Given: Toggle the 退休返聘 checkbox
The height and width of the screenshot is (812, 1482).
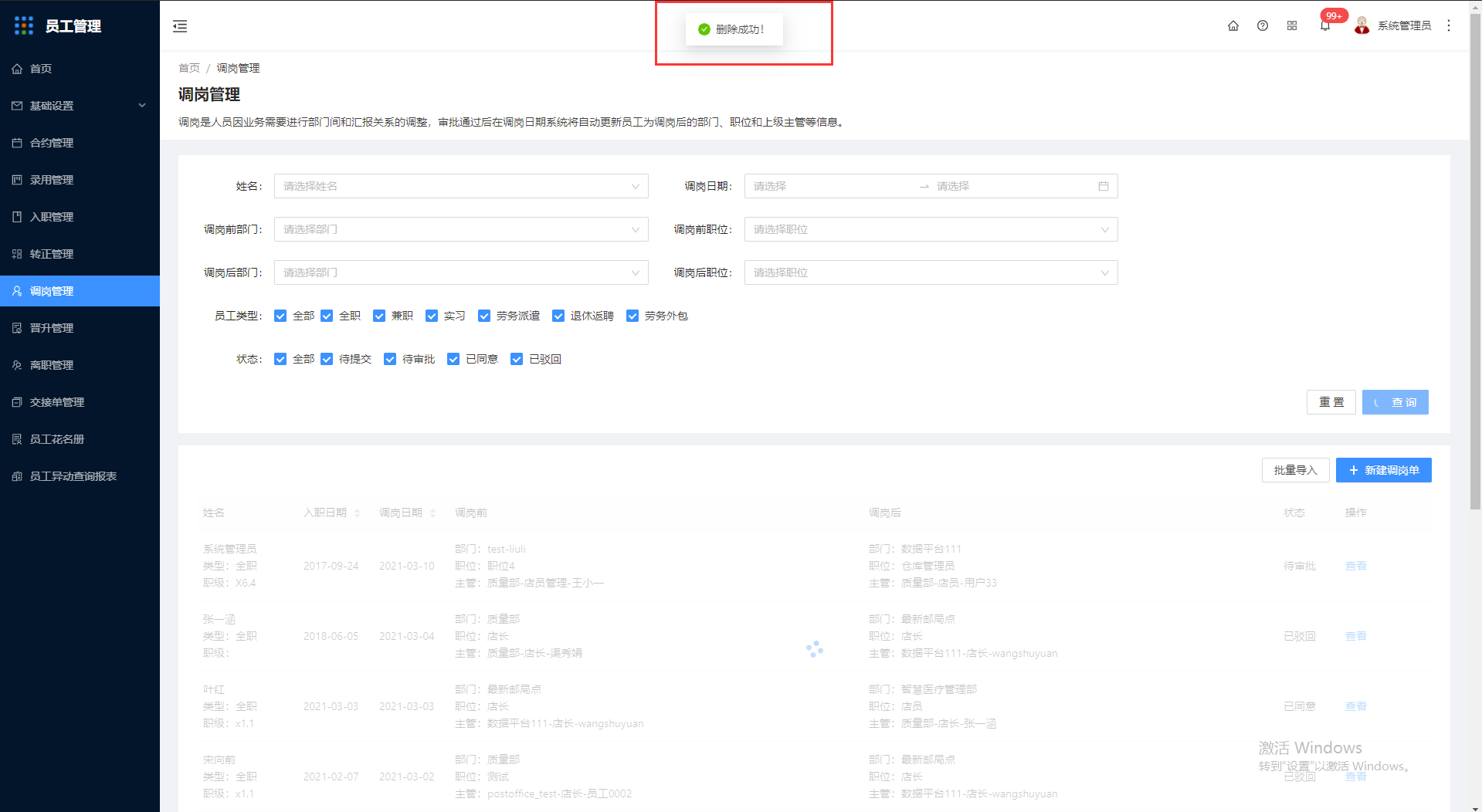Looking at the screenshot, I should 558,316.
